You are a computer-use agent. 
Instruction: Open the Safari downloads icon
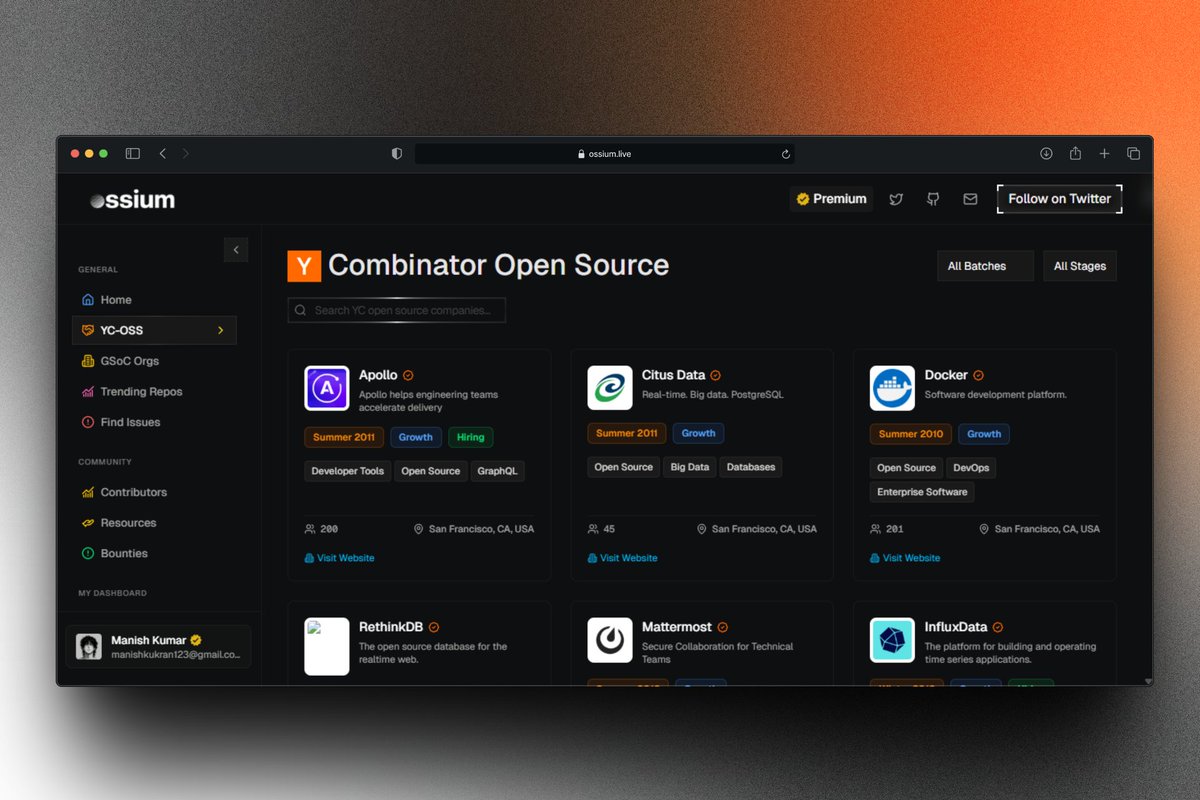(1046, 153)
